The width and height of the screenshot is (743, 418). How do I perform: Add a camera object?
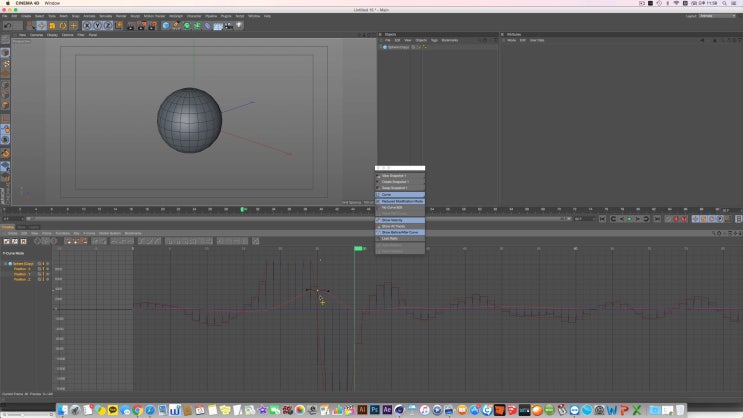(228, 26)
